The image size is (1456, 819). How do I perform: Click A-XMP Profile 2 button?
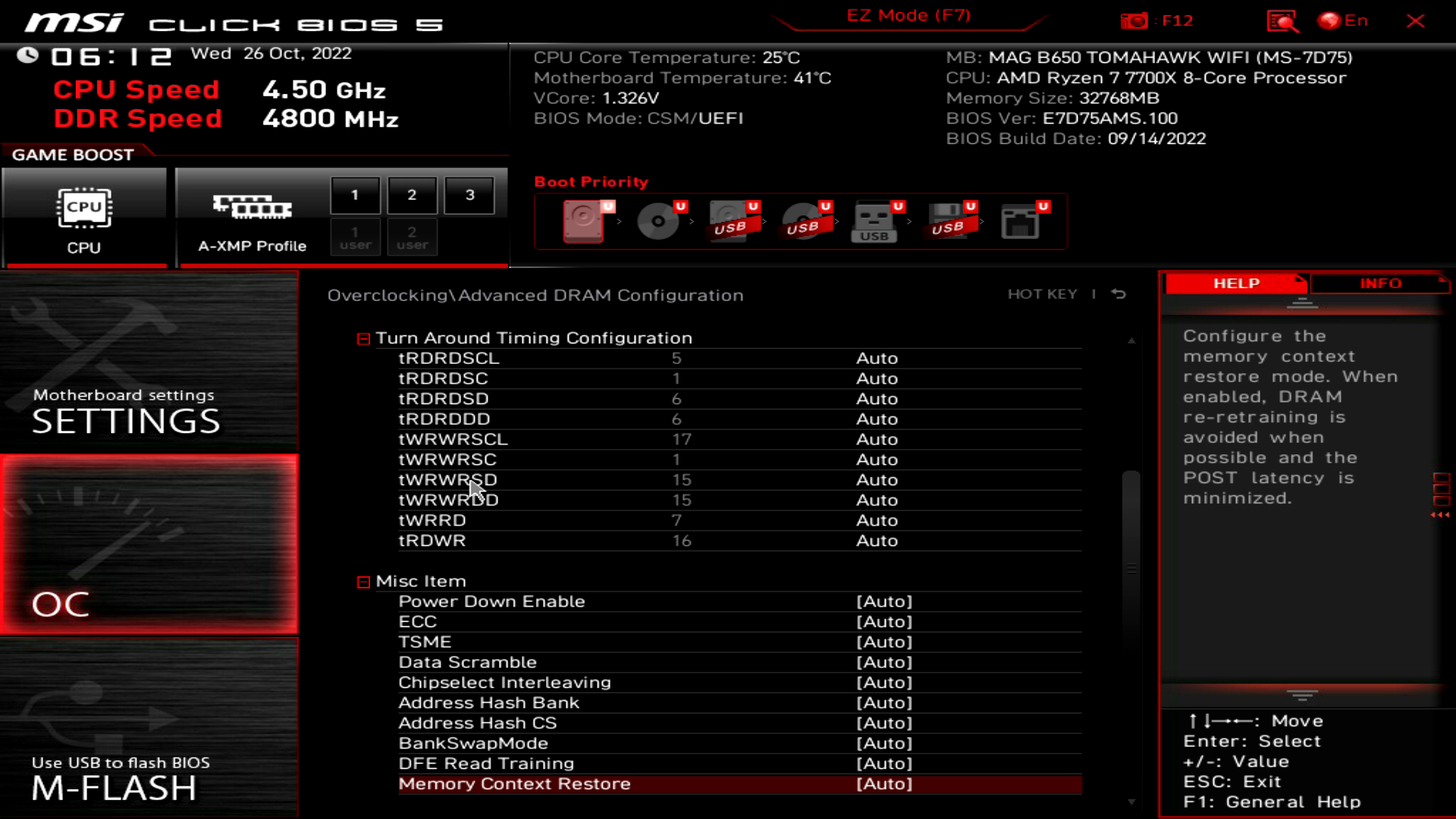pos(411,195)
